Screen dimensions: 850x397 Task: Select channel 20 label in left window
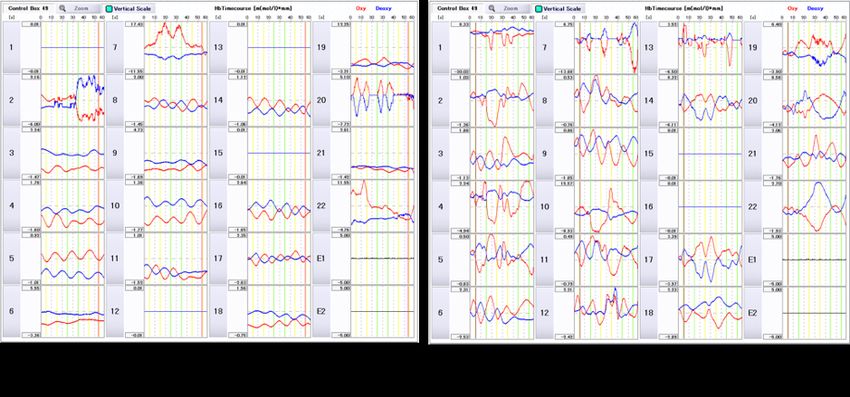(321, 100)
